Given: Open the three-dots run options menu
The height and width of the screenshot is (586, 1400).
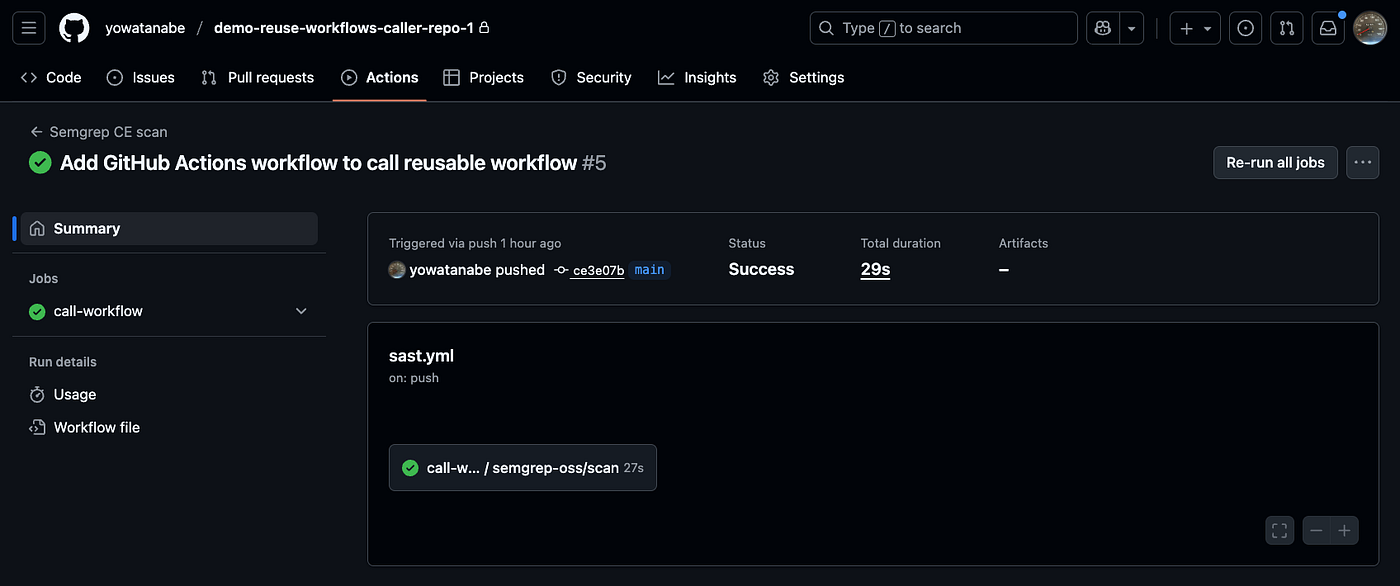Looking at the screenshot, I should coord(1363,162).
